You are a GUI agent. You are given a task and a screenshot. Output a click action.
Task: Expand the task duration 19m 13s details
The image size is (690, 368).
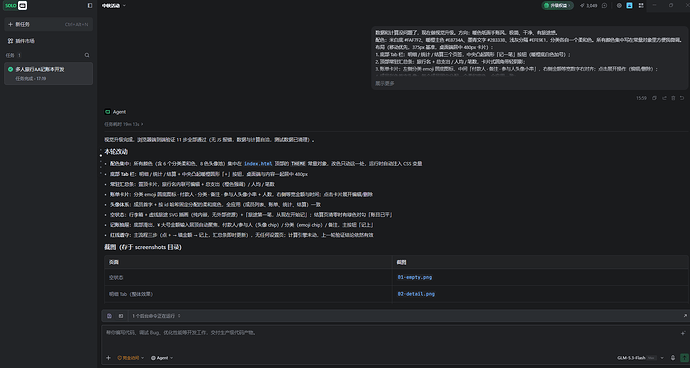point(124,124)
